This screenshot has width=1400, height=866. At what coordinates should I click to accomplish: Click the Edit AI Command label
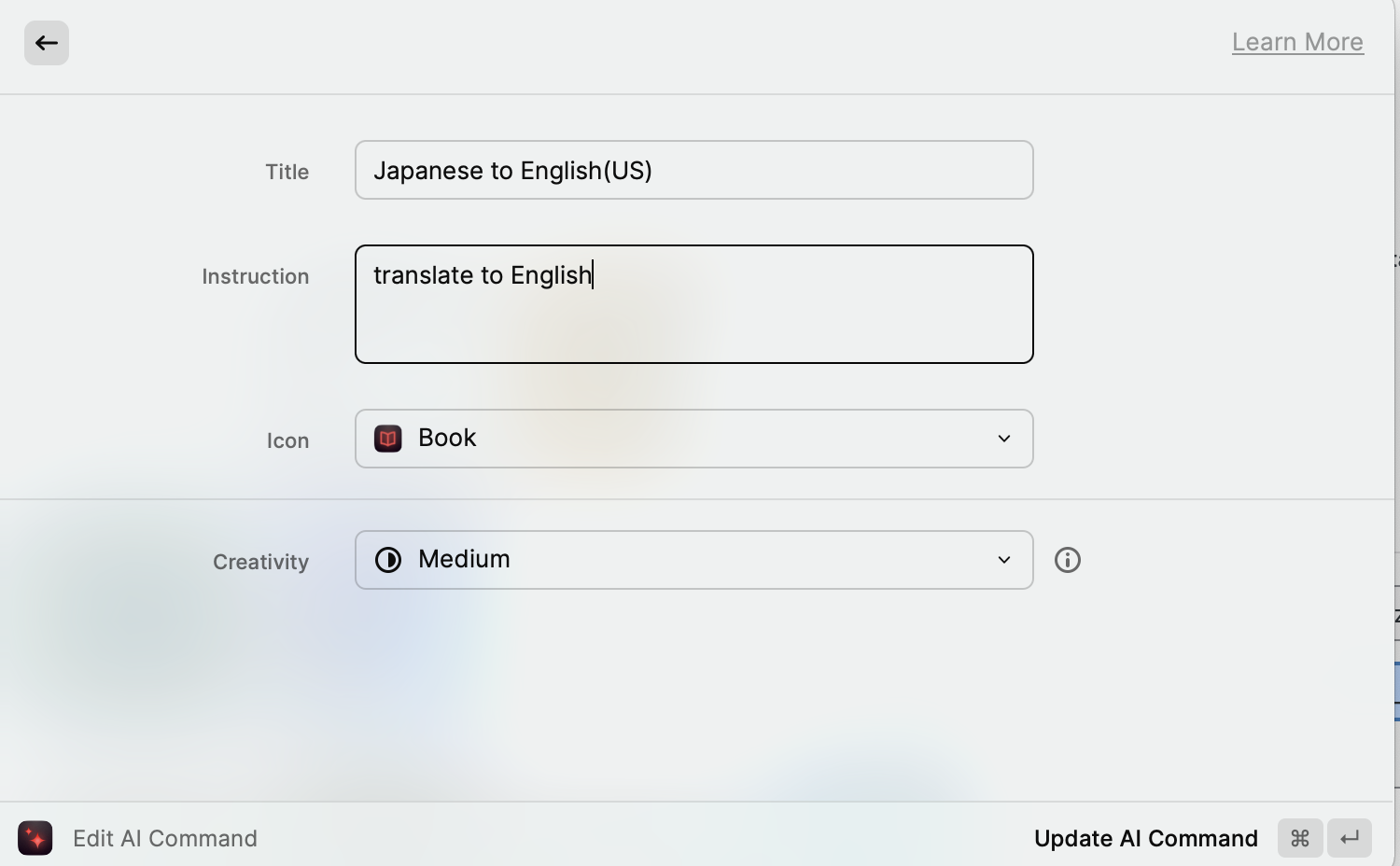164,837
